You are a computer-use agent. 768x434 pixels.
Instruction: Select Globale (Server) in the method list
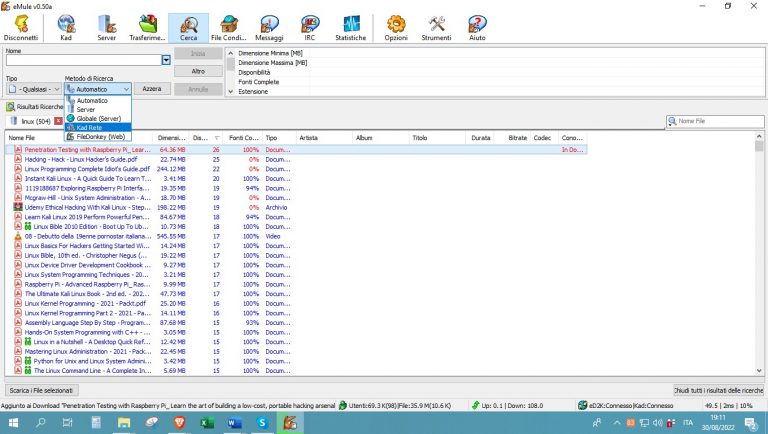(98, 118)
